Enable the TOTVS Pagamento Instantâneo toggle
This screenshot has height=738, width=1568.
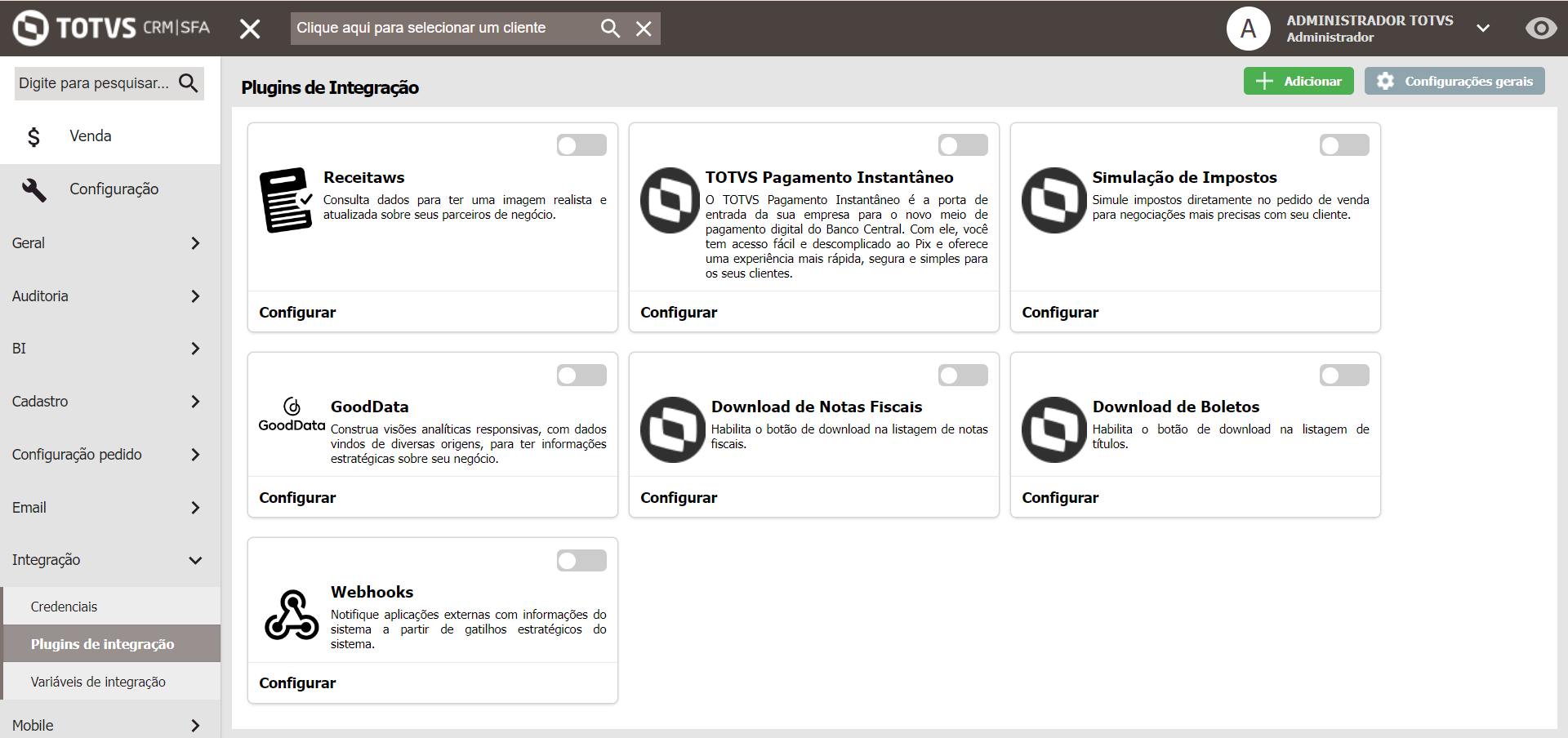(963, 145)
